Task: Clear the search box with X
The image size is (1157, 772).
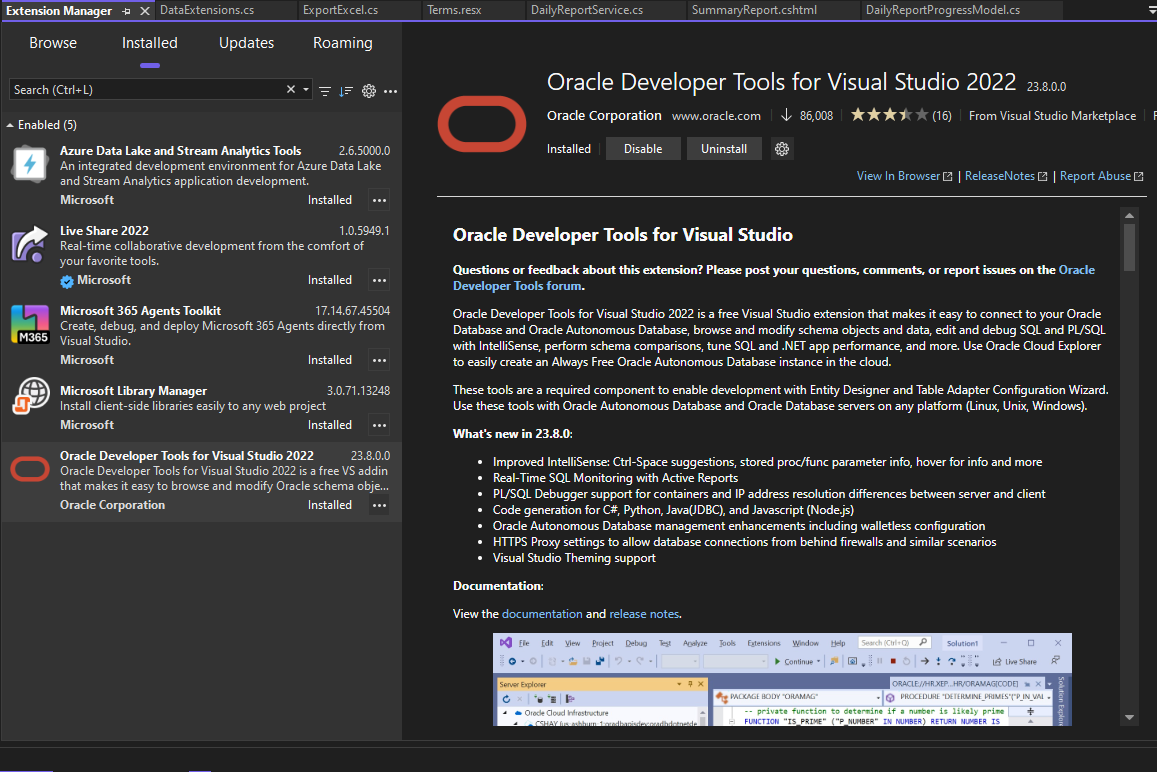Action: click(291, 89)
